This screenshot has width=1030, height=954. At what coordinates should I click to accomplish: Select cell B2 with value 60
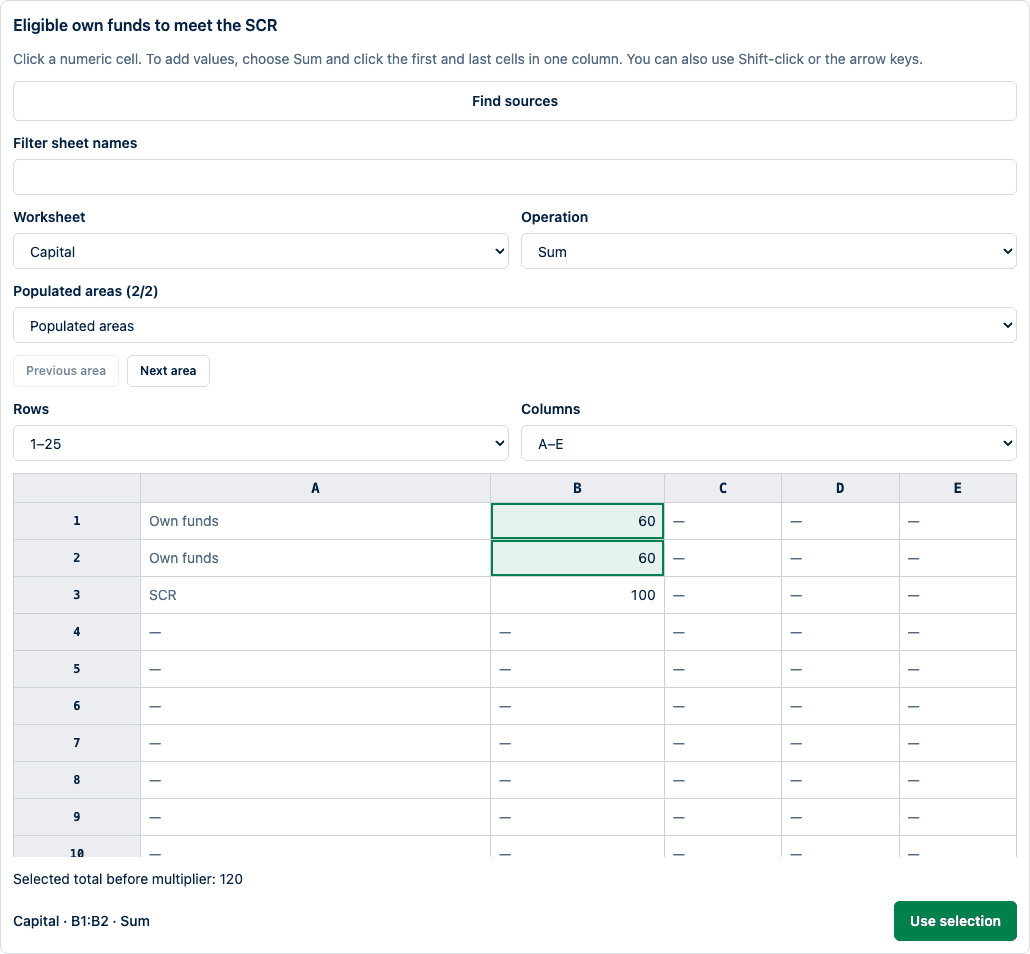(577, 558)
